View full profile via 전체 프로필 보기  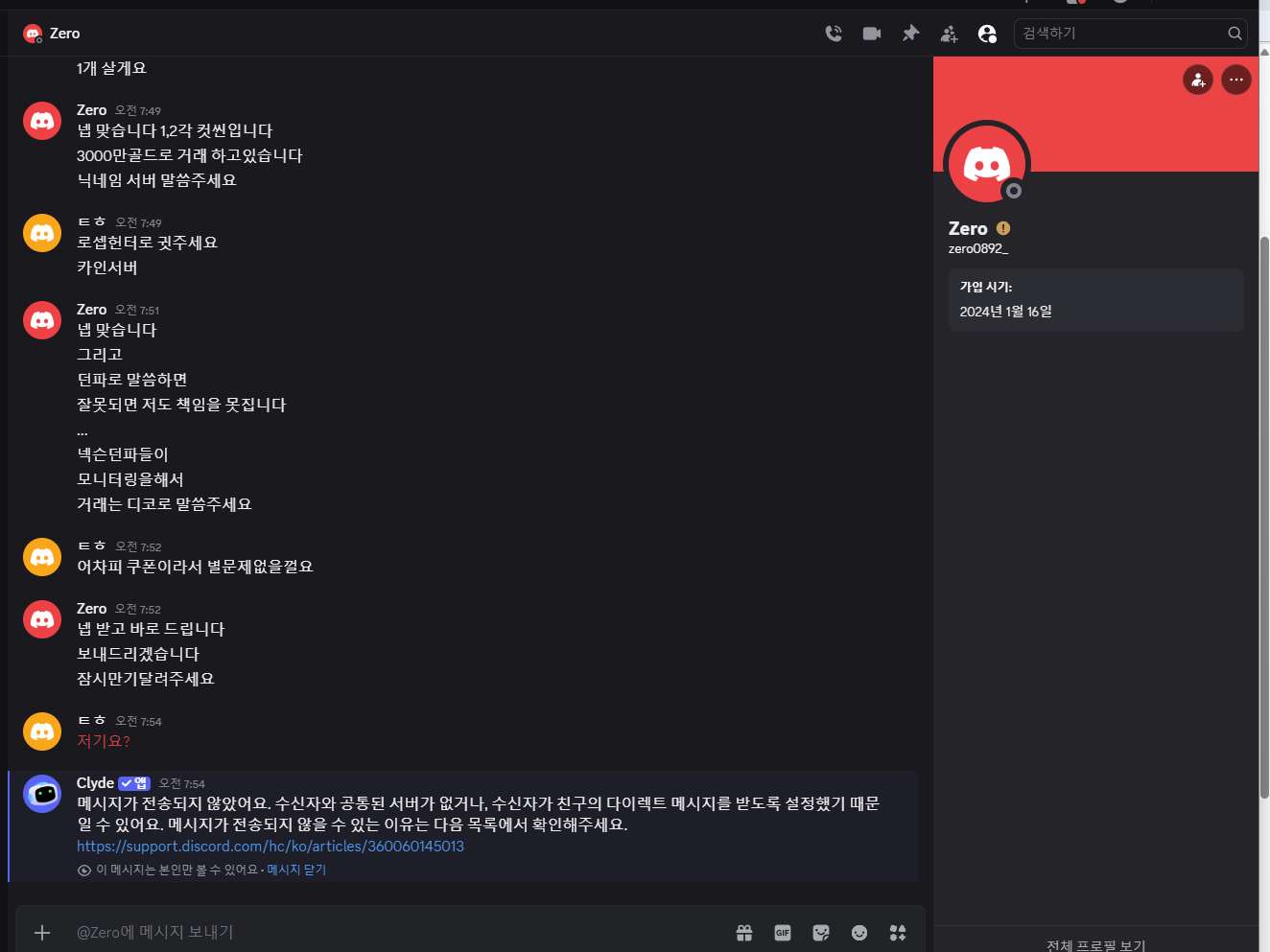(x=1095, y=944)
